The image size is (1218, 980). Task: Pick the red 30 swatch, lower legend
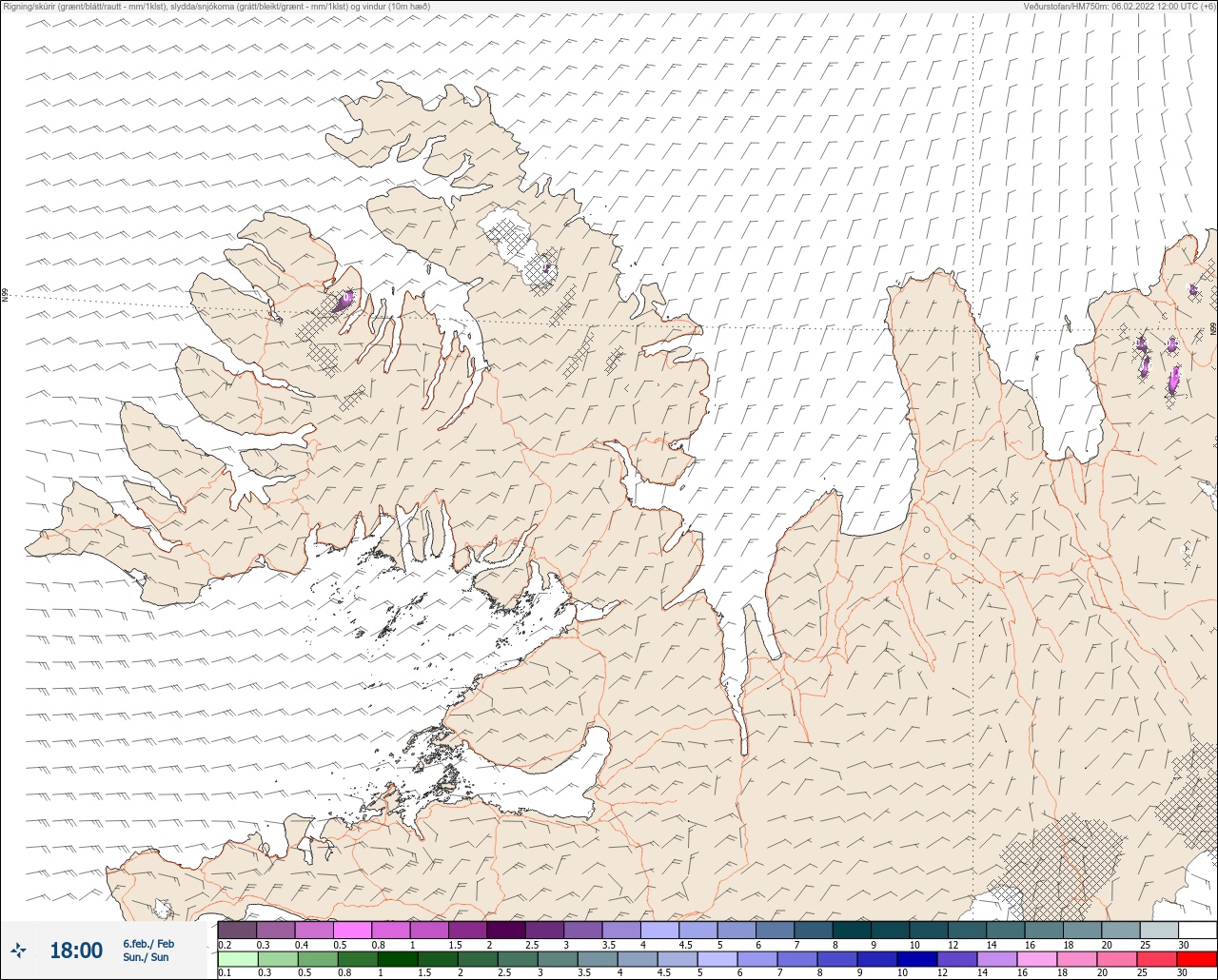(x=1197, y=958)
